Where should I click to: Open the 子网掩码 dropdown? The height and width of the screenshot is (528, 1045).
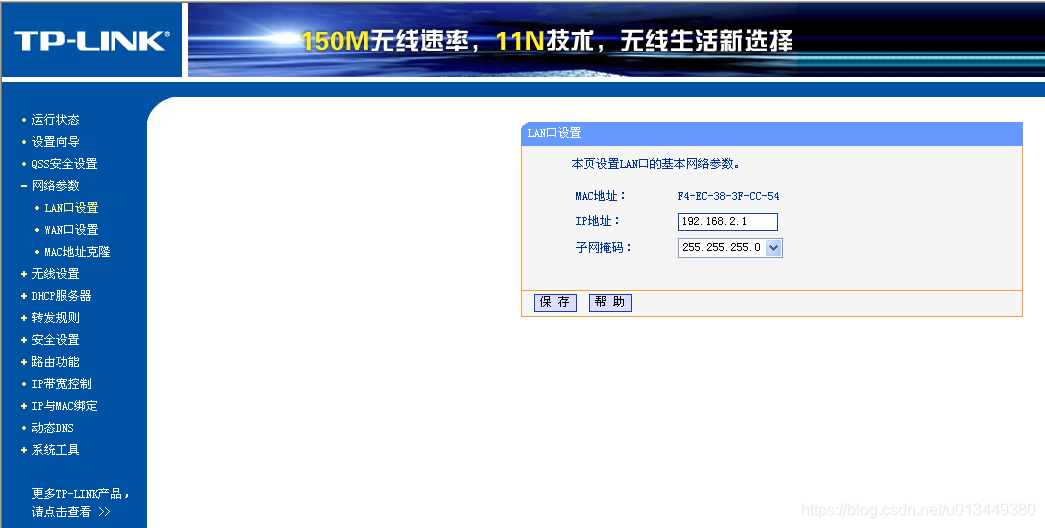point(730,247)
